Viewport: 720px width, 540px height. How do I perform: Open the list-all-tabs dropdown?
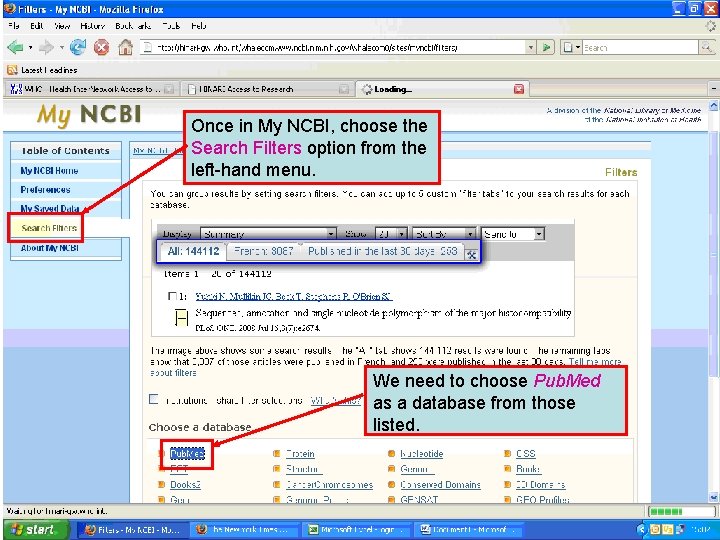pyautogui.click(x=714, y=89)
